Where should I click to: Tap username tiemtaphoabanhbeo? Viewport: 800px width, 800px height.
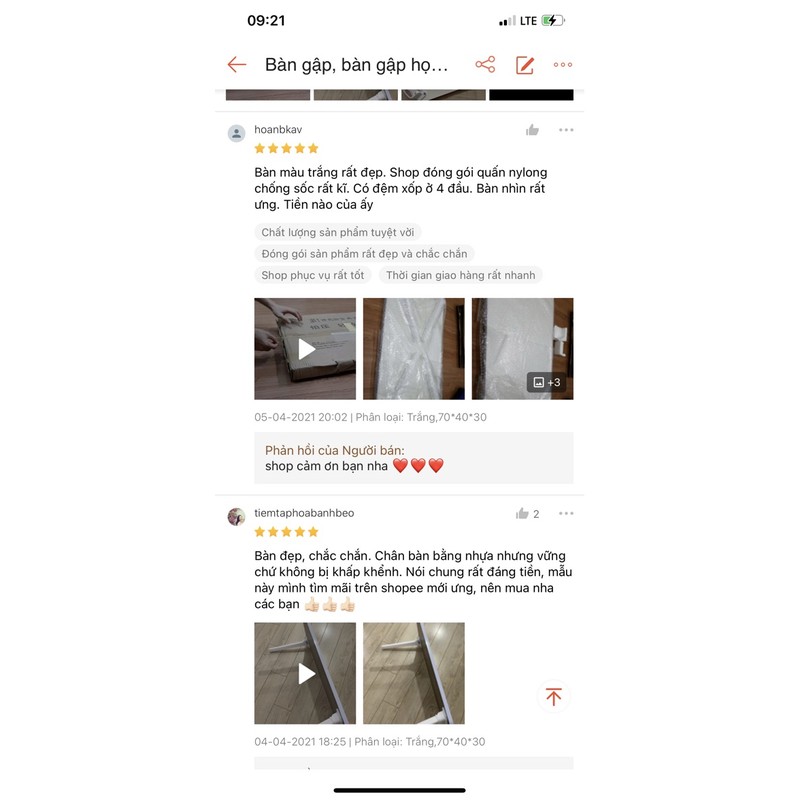click(304, 513)
